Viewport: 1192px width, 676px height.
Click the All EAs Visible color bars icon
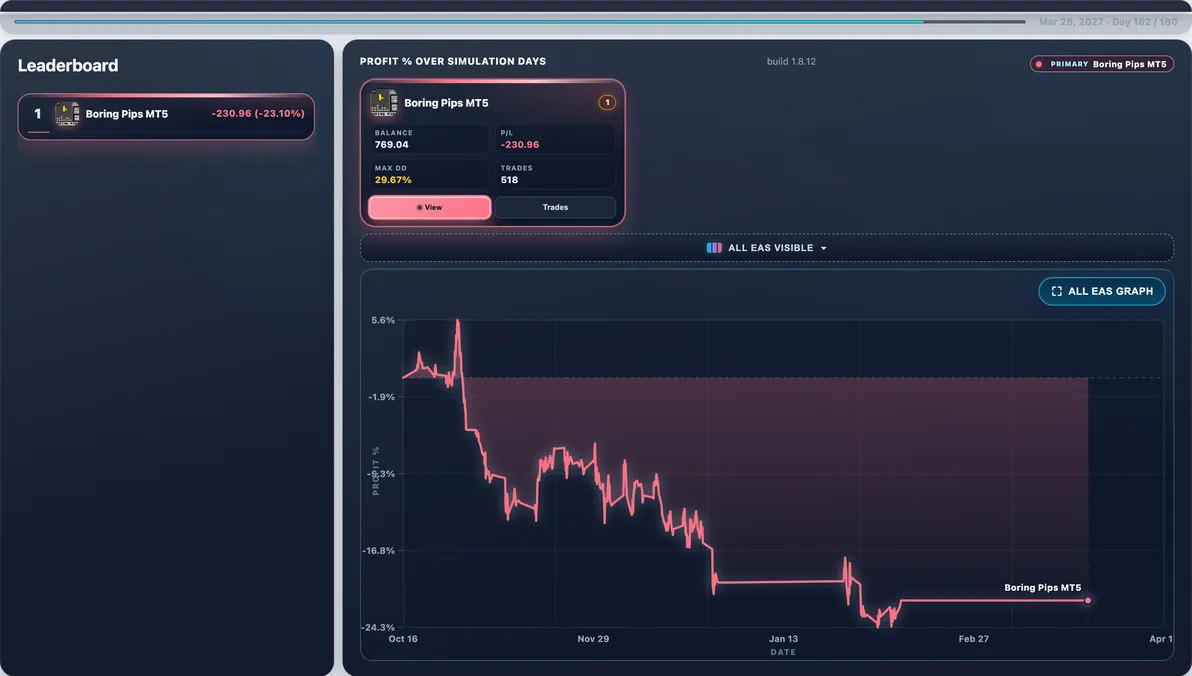tap(714, 248)
